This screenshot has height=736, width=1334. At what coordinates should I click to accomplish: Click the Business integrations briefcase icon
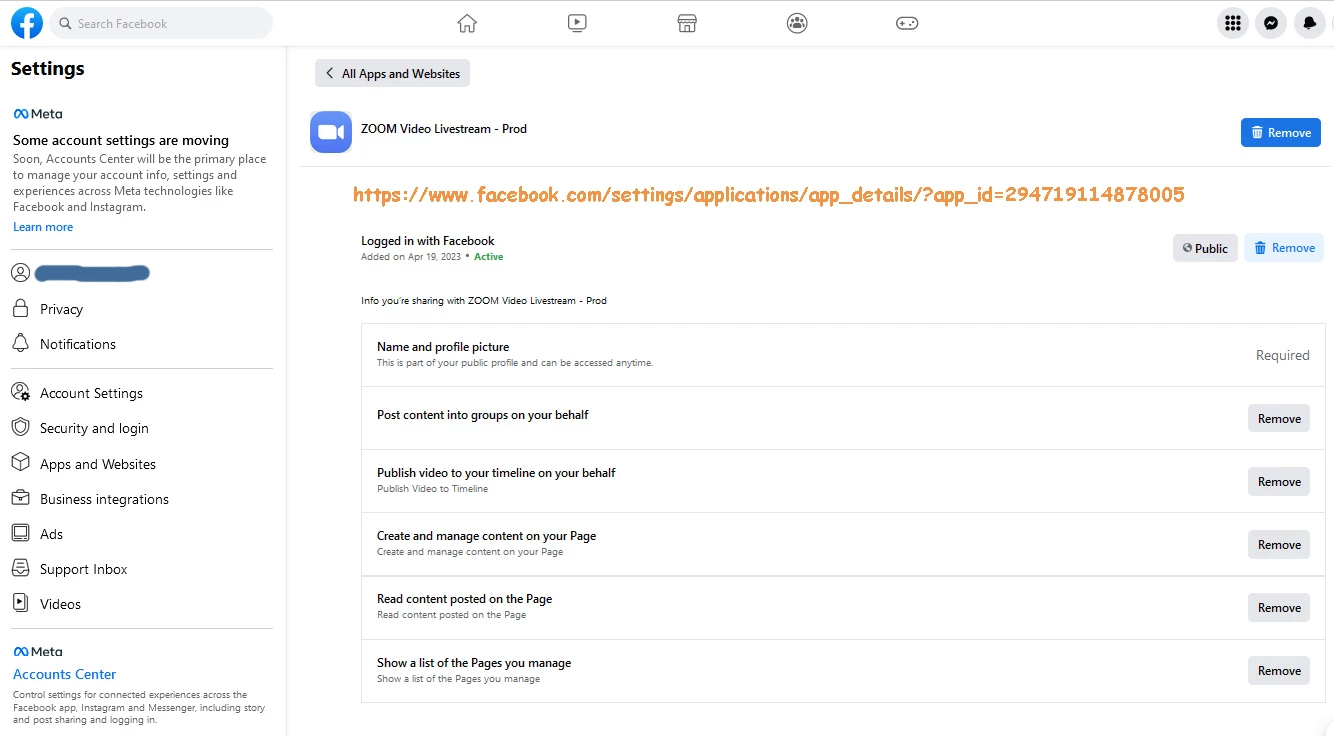click(20, 498)
